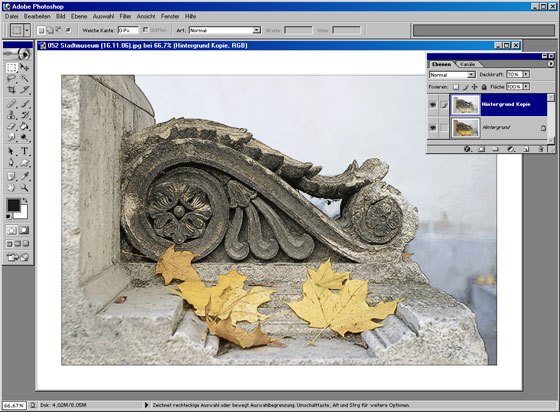Select the Lasso tool
Viewport: 560px width, 412px height.
click(x=11, y=78)
